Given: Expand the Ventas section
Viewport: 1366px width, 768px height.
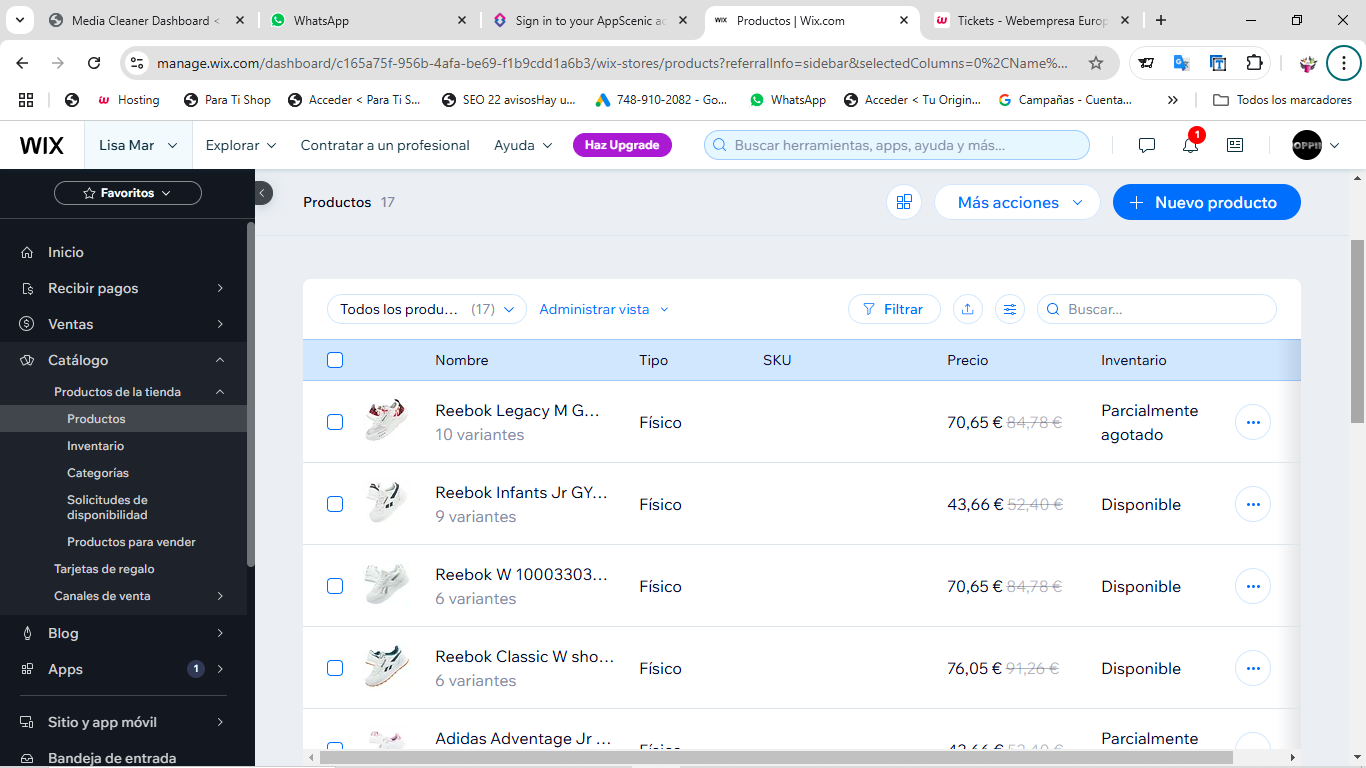Looking at the screenshot, I should point(124,324).
